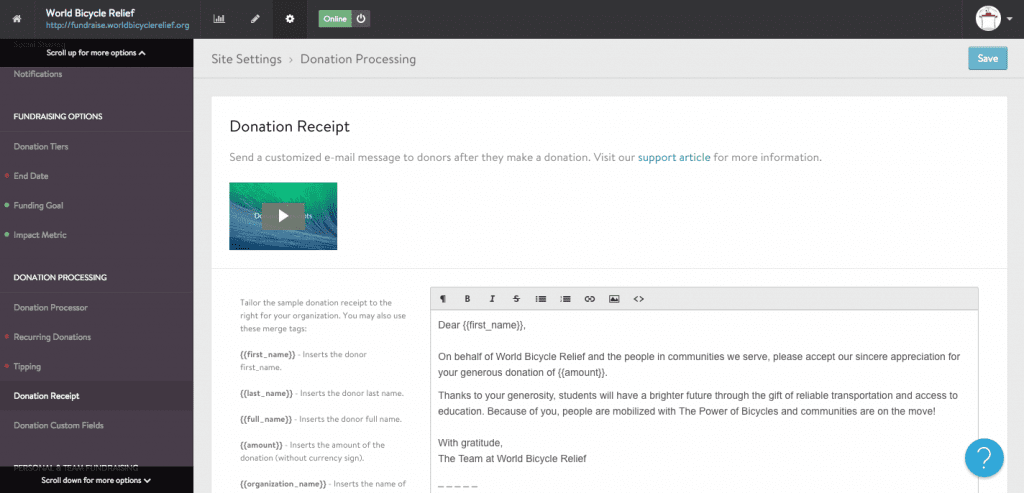Click 'The Team at World Bicycle Relief' line
1024x493 pixels.
pyautogui.click(x=512, y=458)
